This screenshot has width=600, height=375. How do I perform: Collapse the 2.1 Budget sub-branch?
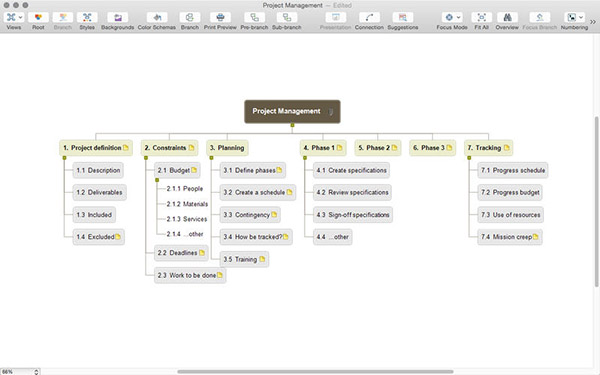point(157,180)
